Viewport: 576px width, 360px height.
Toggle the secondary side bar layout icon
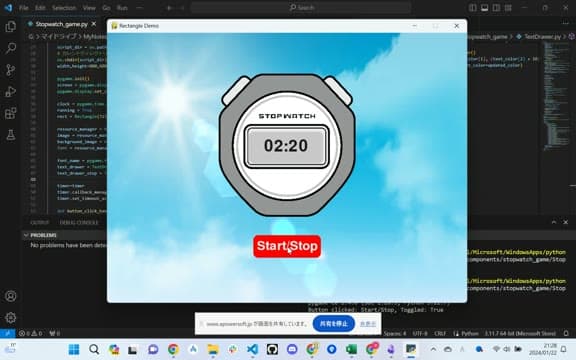coord(496,8)
